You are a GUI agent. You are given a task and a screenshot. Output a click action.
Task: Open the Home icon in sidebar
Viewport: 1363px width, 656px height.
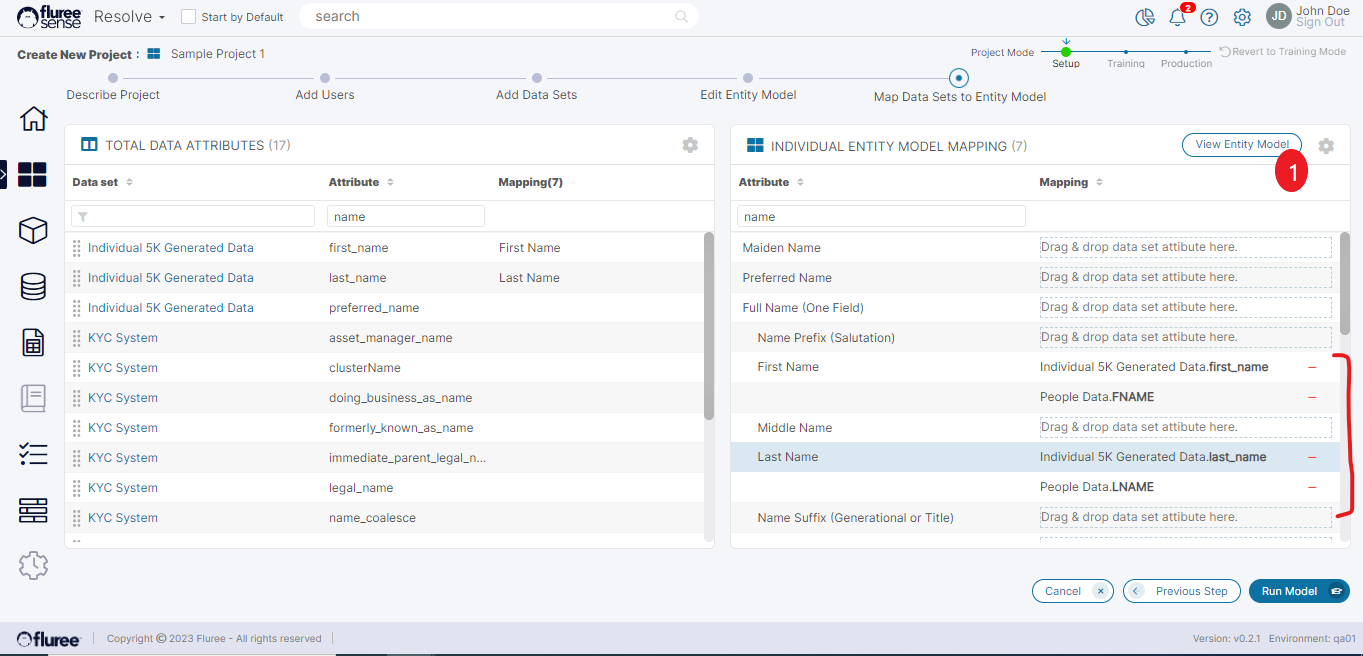[33, 118]
